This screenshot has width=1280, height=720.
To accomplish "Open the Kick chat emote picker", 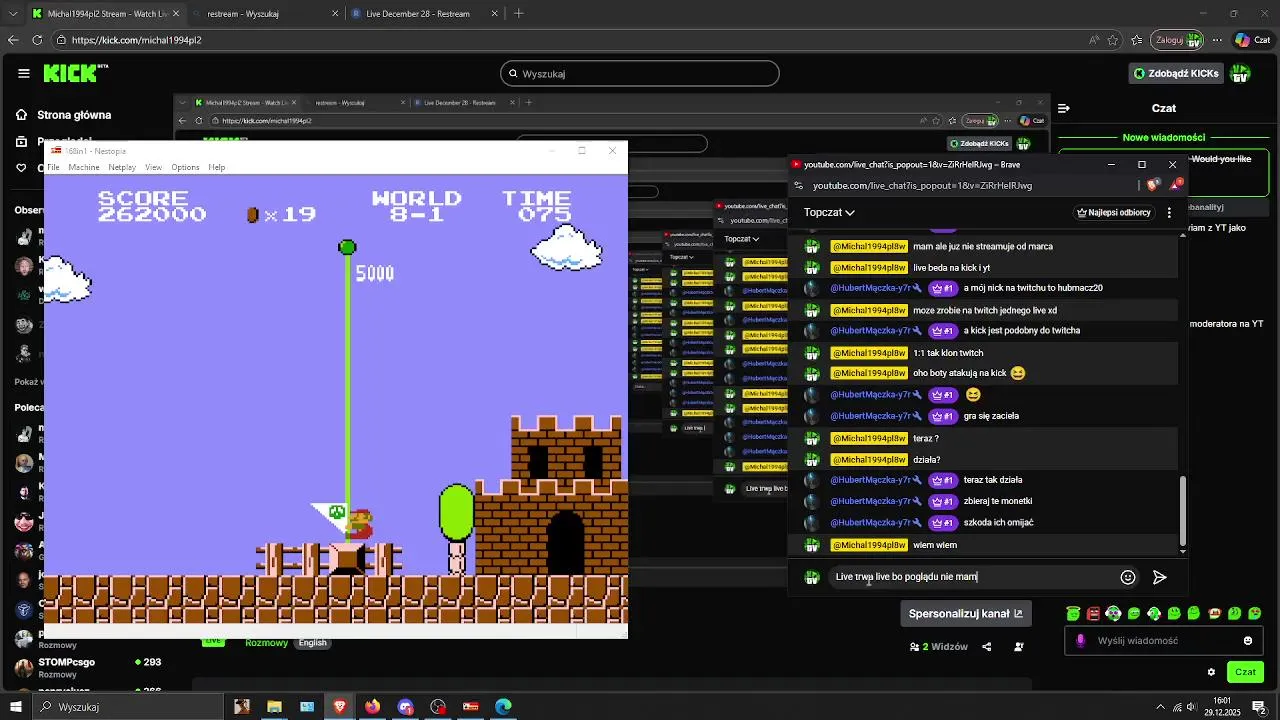I will (x=1248, y=641).
